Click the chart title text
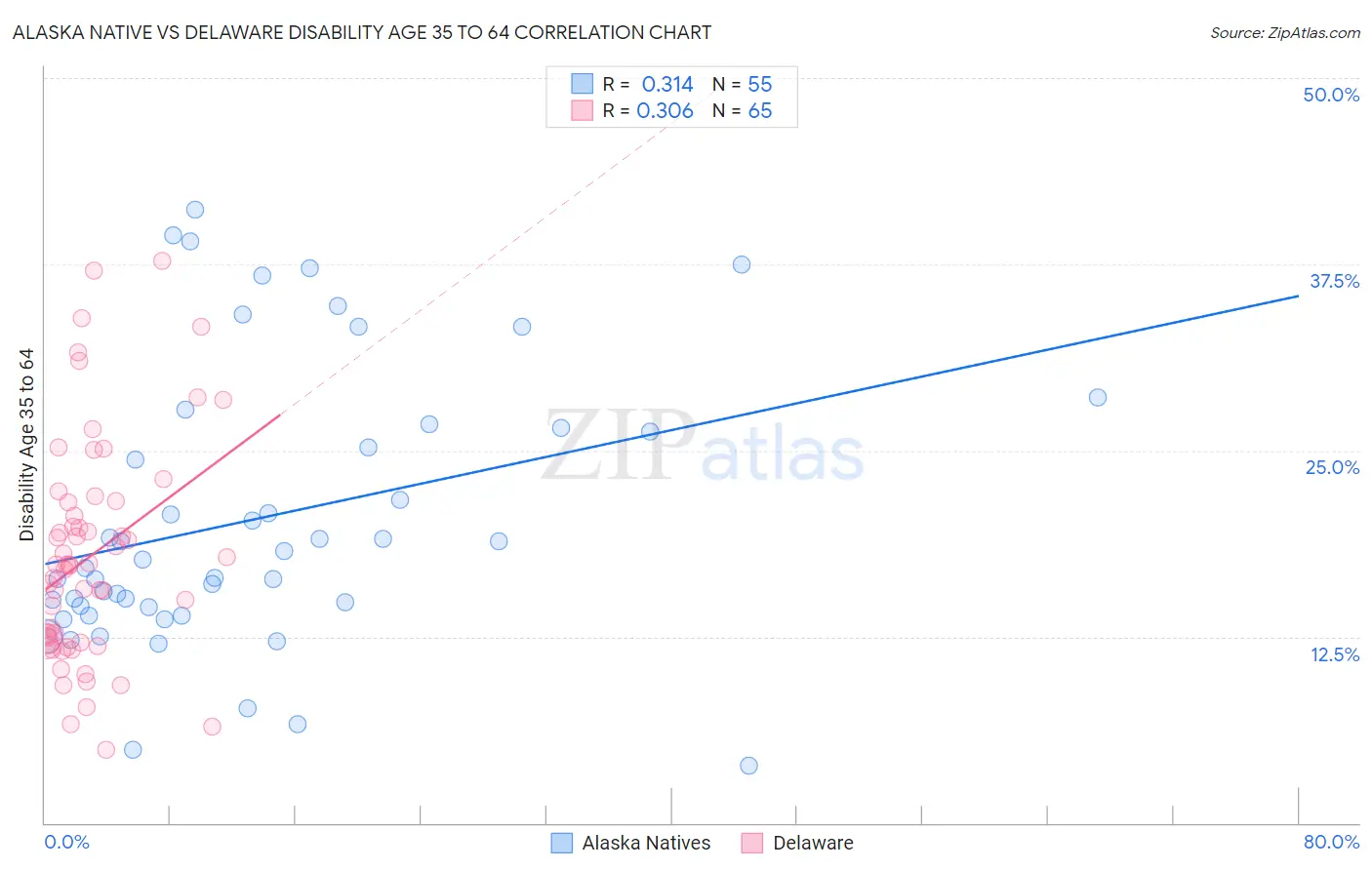Screen dimensions: 1372x870 [x=362, y=32]
